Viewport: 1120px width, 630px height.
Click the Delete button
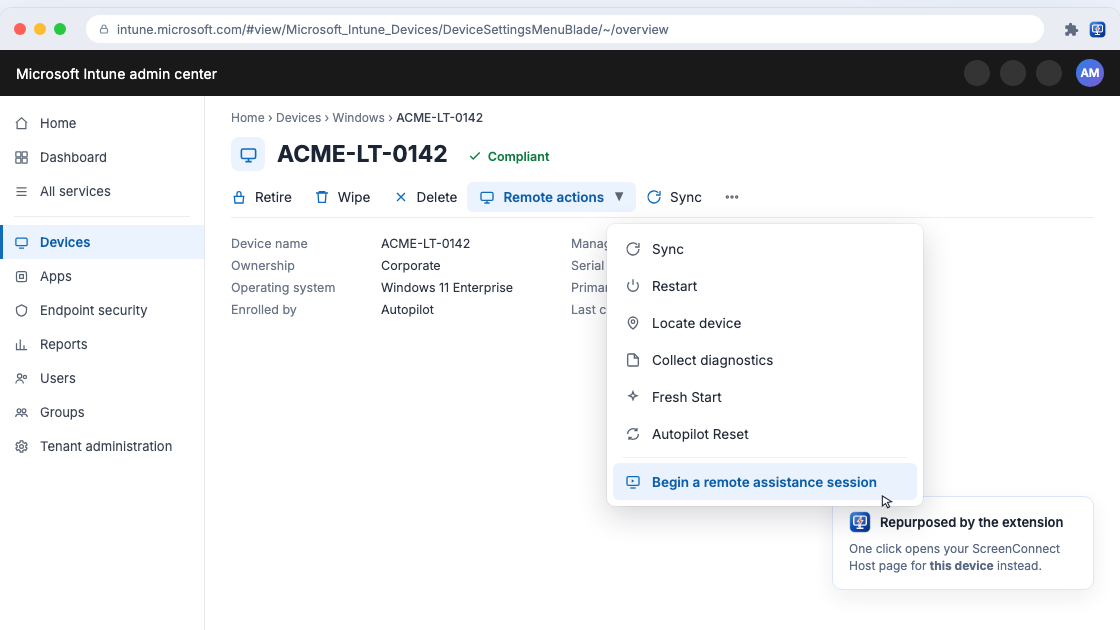[426, 197]
